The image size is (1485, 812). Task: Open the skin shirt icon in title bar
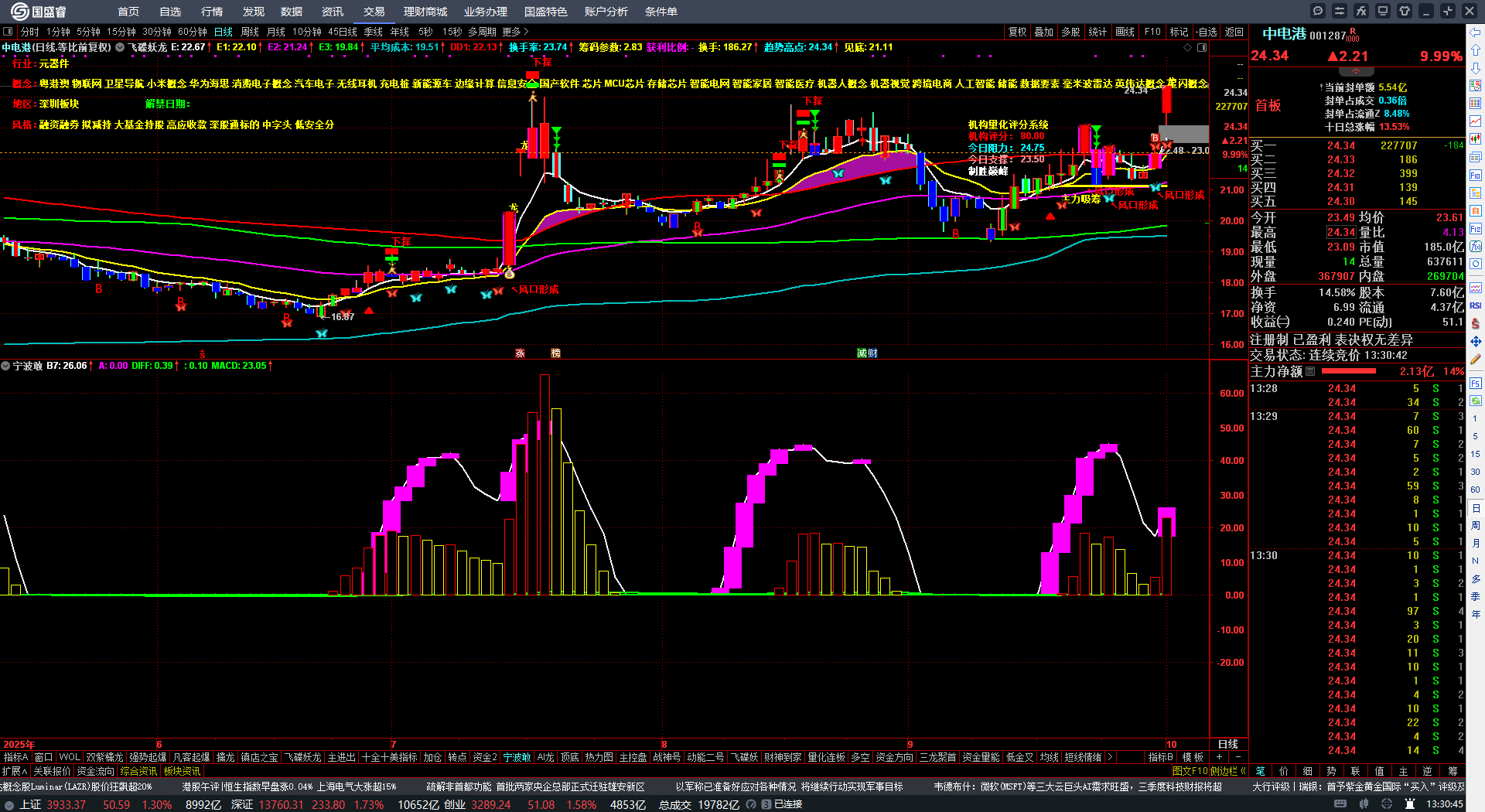[1405, 11]
